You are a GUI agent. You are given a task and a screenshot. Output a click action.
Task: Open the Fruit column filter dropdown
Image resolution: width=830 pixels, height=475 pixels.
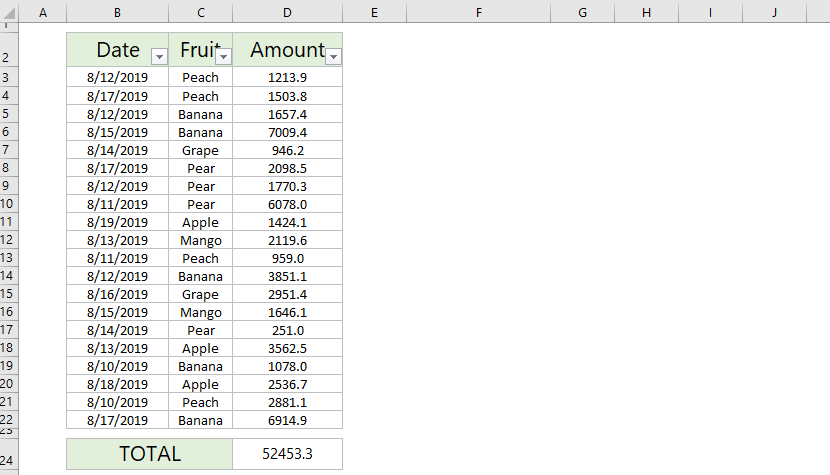coord(223,57)
